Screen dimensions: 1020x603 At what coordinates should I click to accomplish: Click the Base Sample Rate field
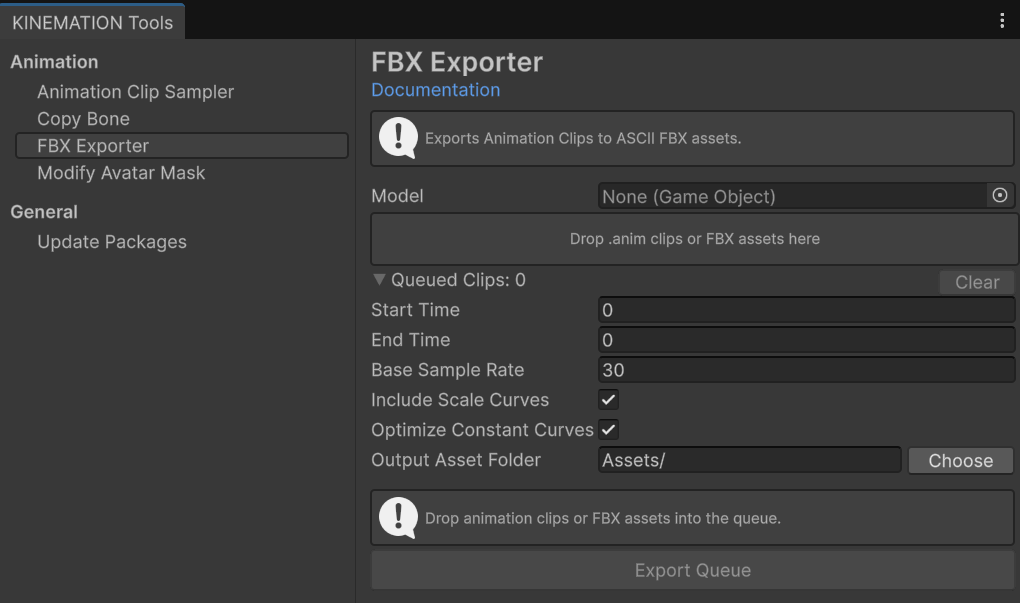pyautogui.click(x=807, y=369)
